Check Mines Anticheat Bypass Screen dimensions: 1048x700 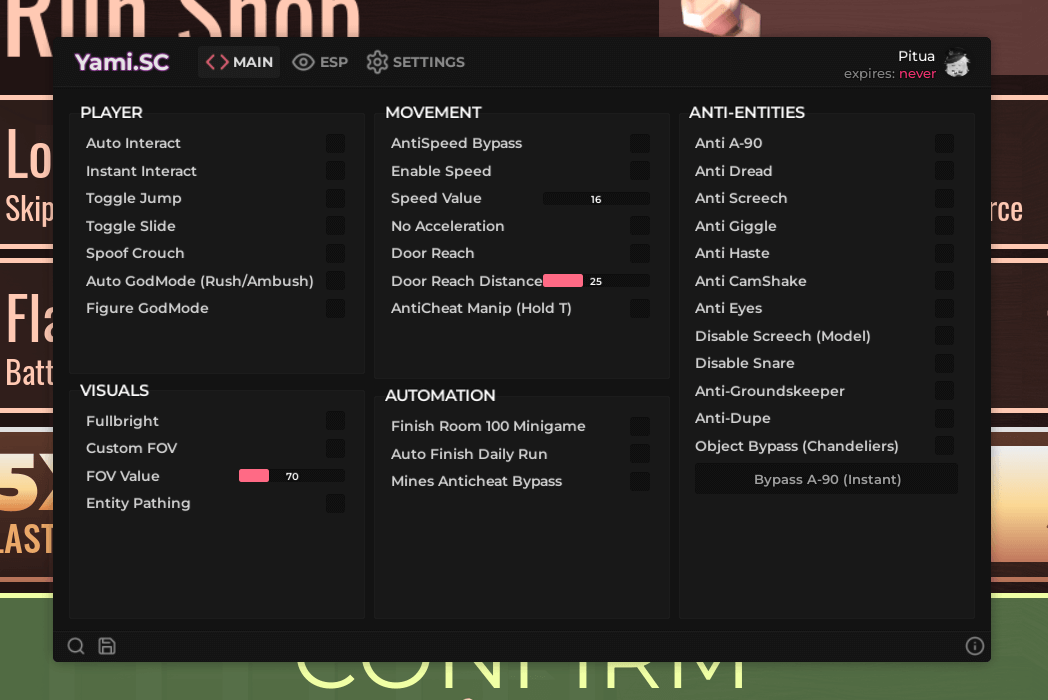(x=640, y=481)
